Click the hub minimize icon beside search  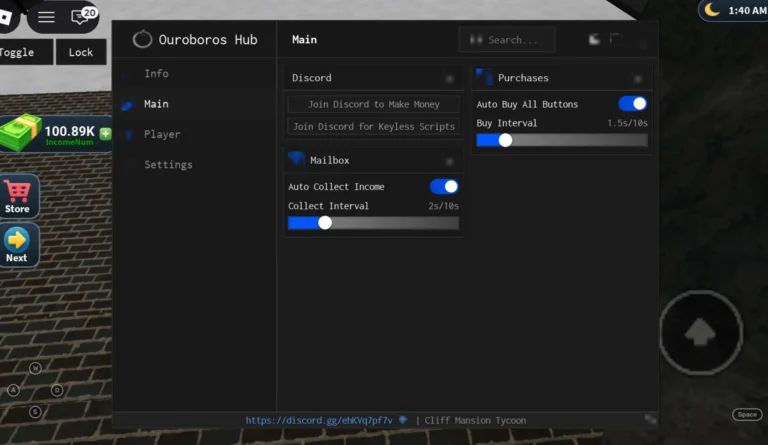594,40
